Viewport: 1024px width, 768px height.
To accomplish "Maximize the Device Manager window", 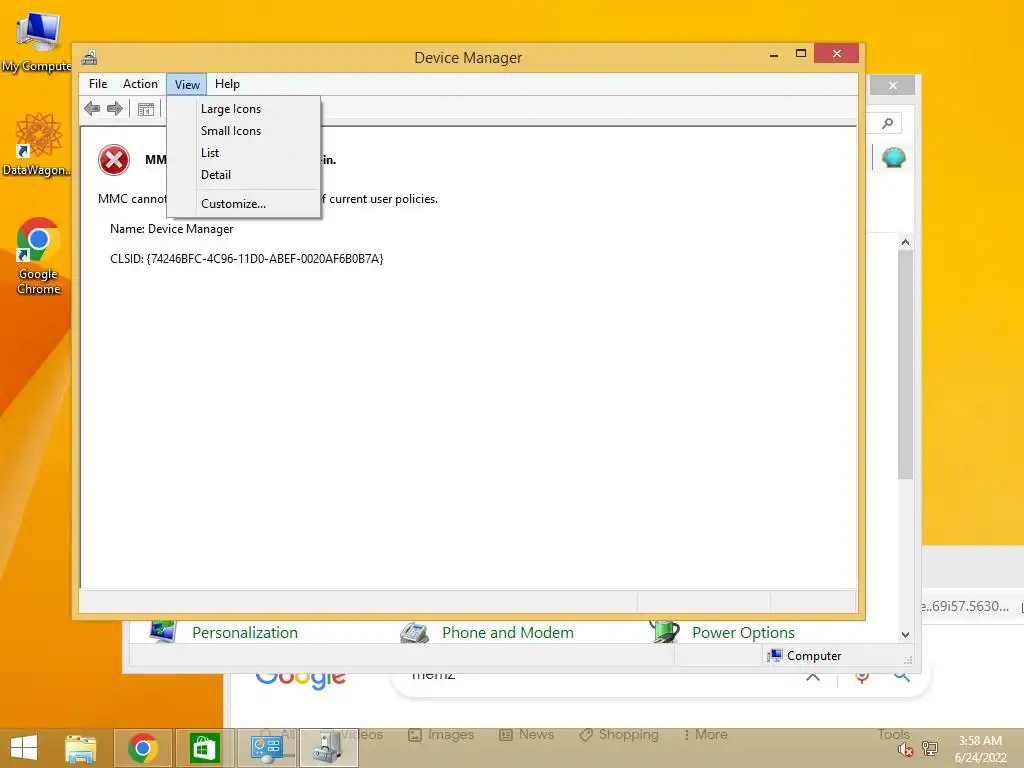I will point(801,54).
